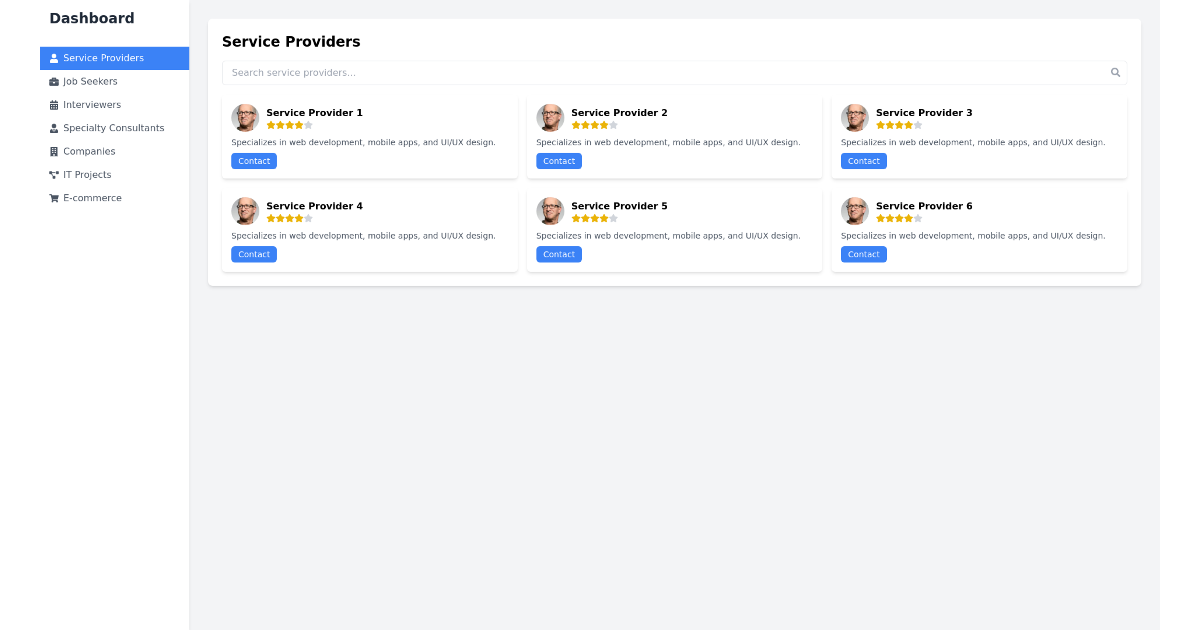Rate Service Provider 1 with the fifth star

click(308, 125)
